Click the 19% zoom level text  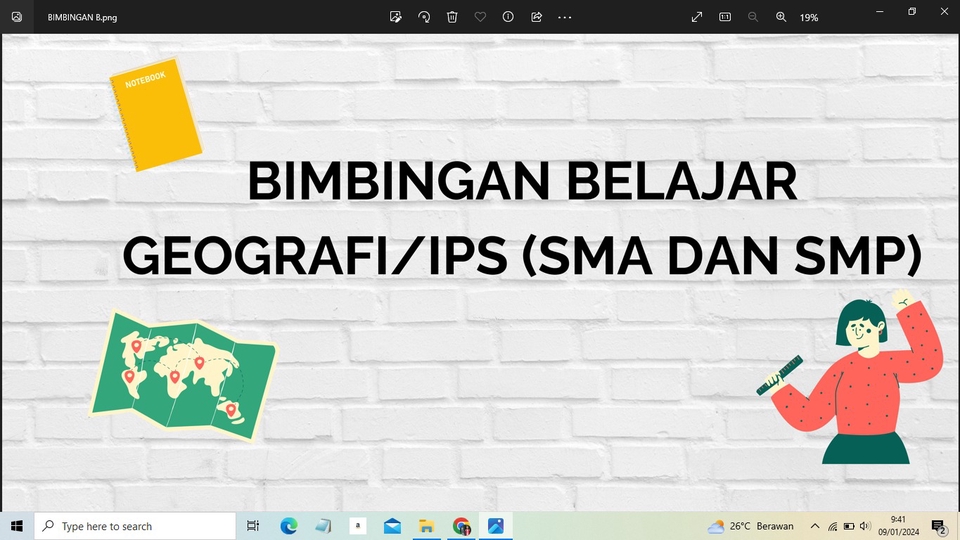pyautogui.click(x=809, y=18)
